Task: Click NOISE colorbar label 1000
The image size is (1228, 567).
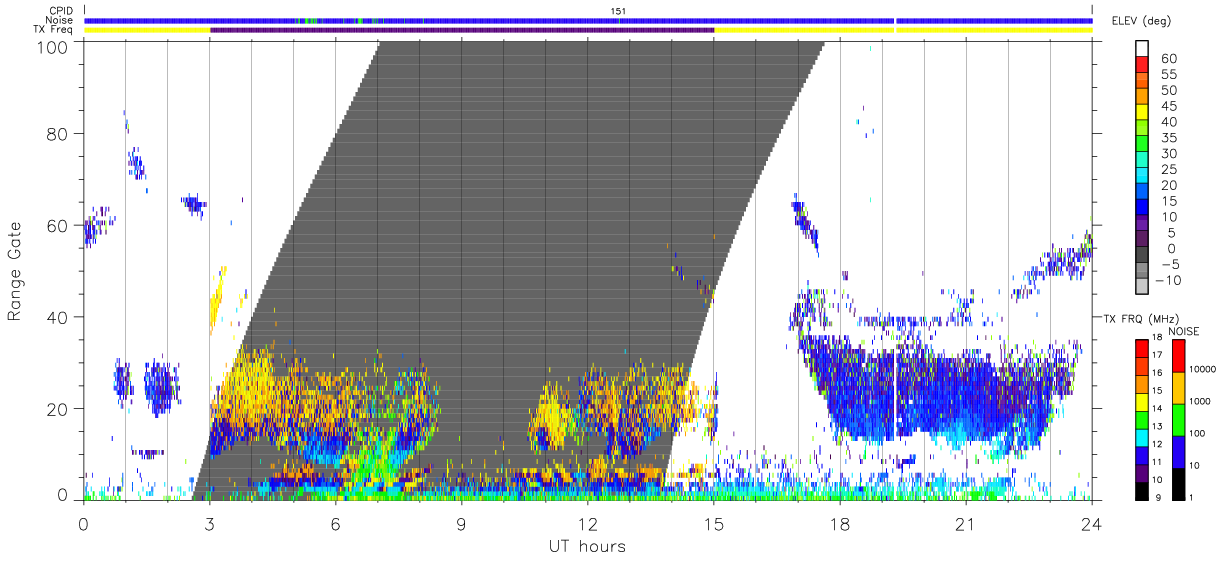Action: pyautogui.click(x=1200, y=402)
